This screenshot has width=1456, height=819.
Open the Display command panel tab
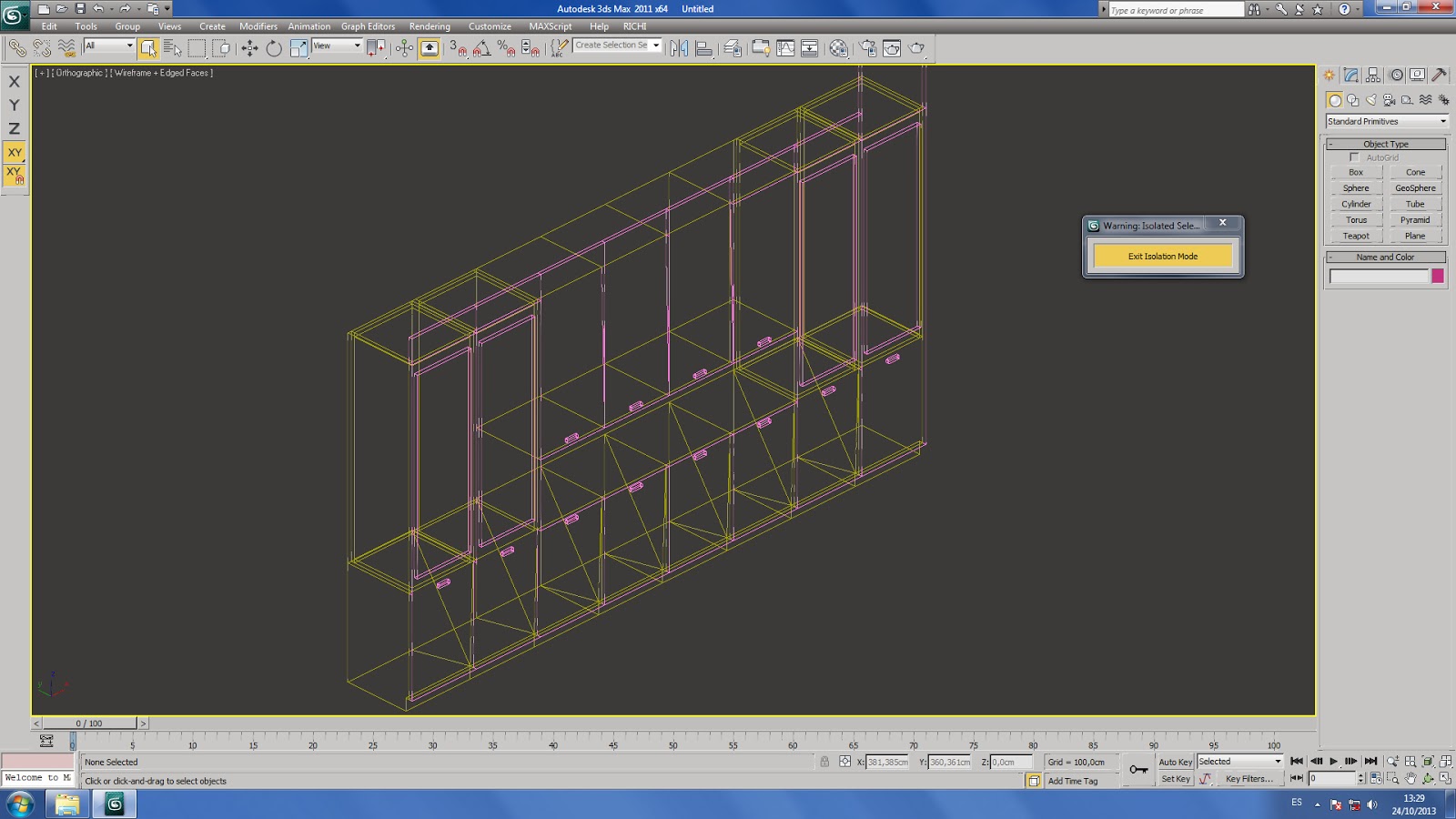(1418, 76)
